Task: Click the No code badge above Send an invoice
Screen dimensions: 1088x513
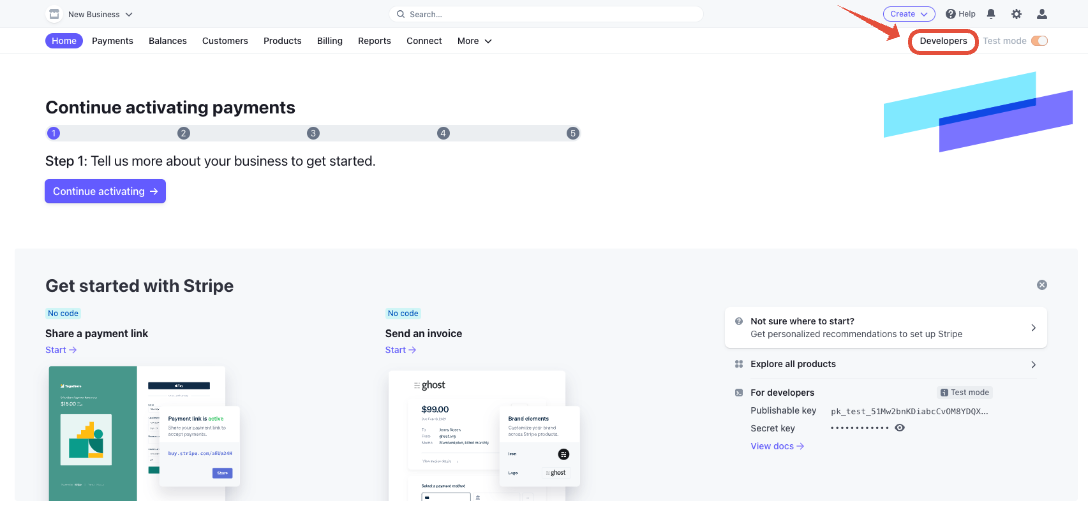Action: point(402,313)
